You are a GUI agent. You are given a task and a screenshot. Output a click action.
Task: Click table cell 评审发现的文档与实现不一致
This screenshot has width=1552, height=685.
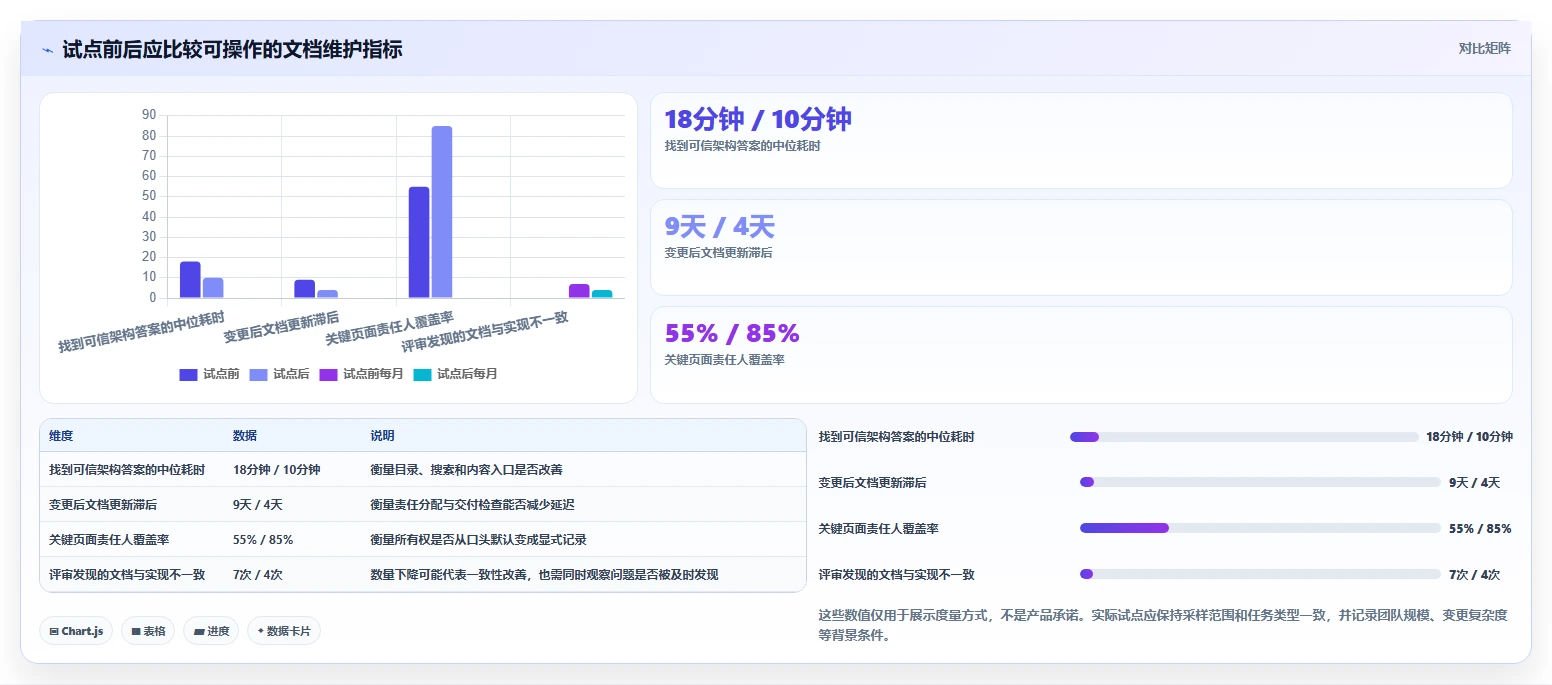pos(127,574)
